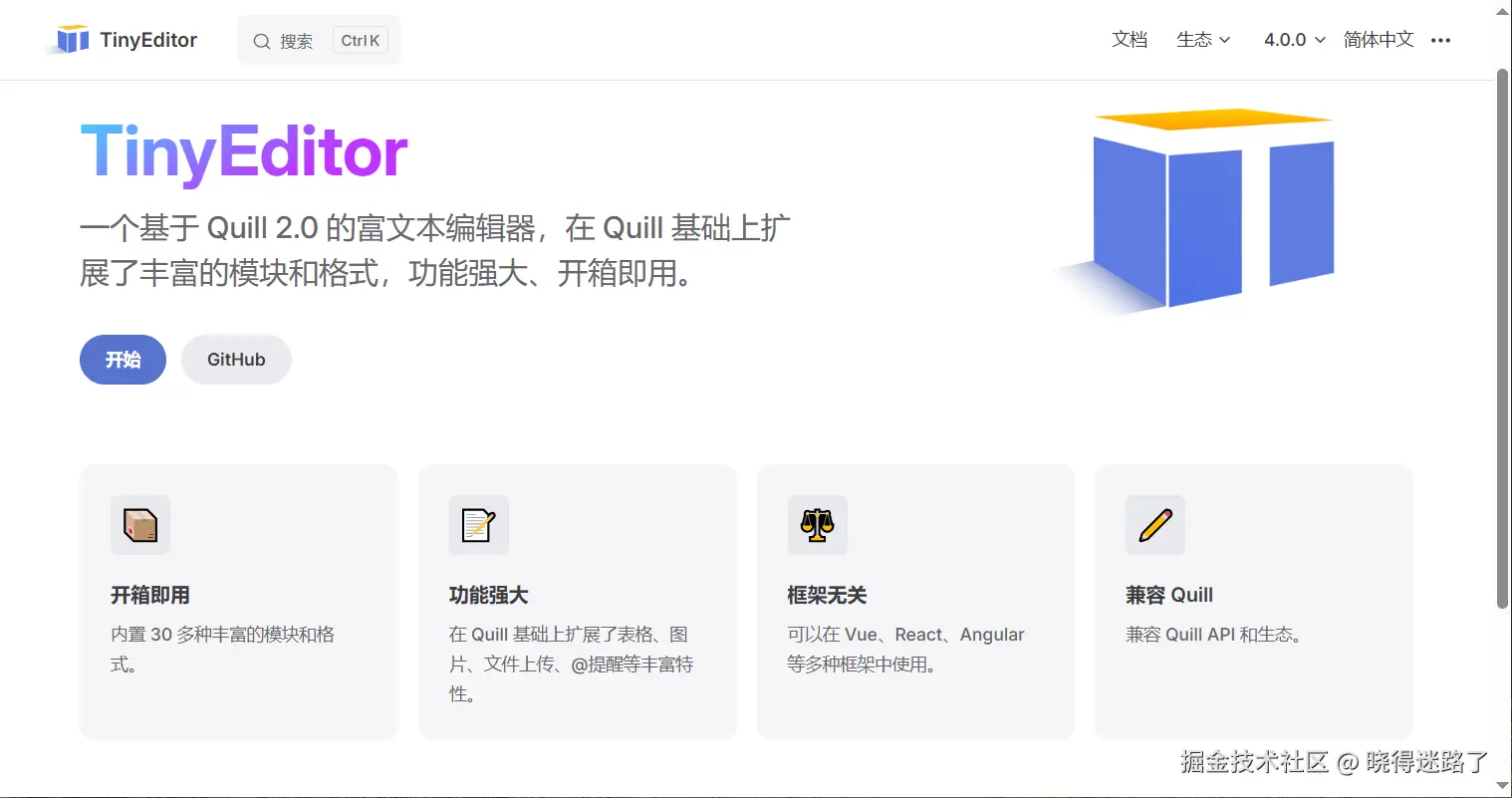Click the search magnifier icon
The image size is (1512, 798).
262,41
